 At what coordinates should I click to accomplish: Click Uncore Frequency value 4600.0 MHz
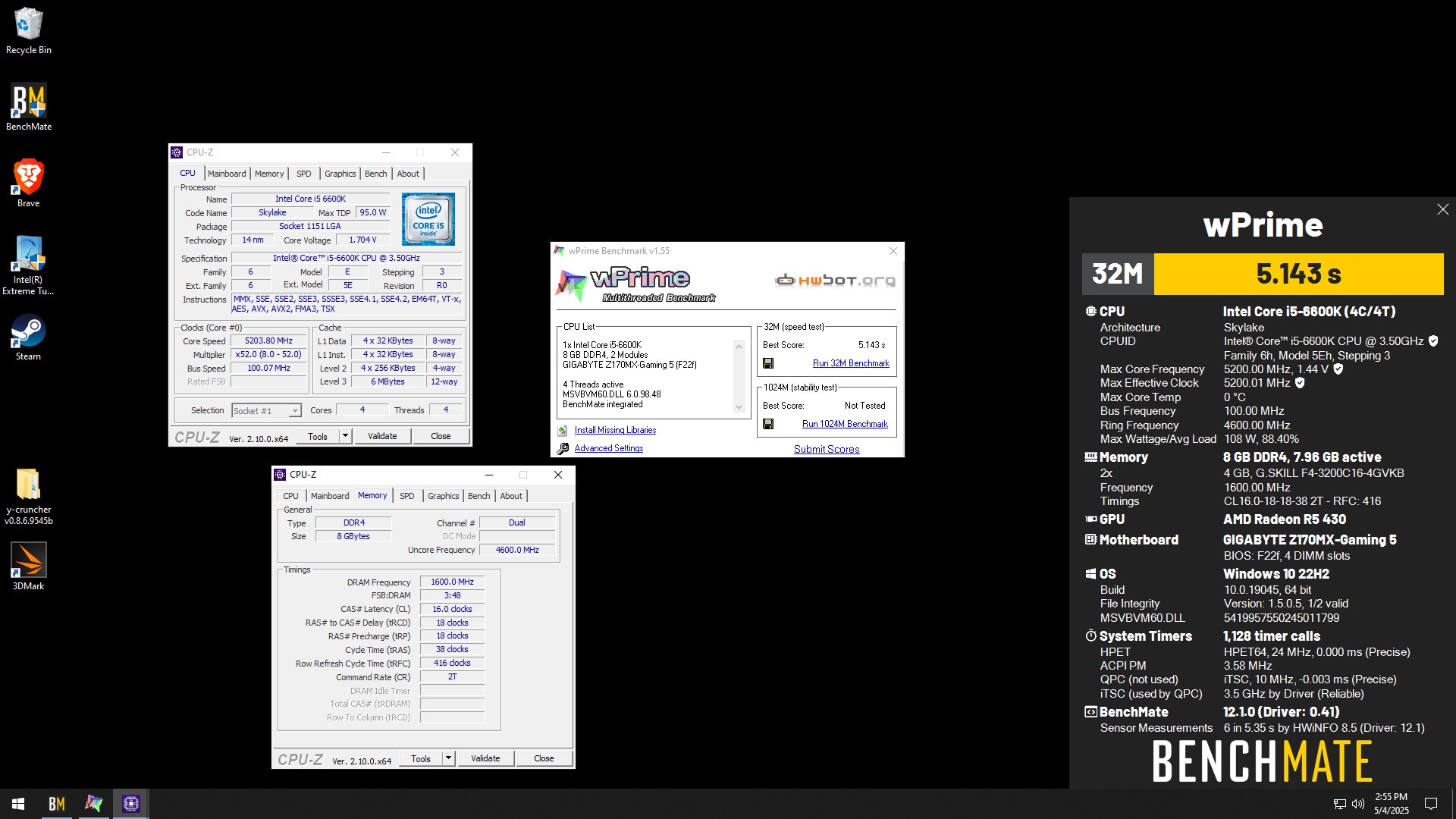[517, 550]
